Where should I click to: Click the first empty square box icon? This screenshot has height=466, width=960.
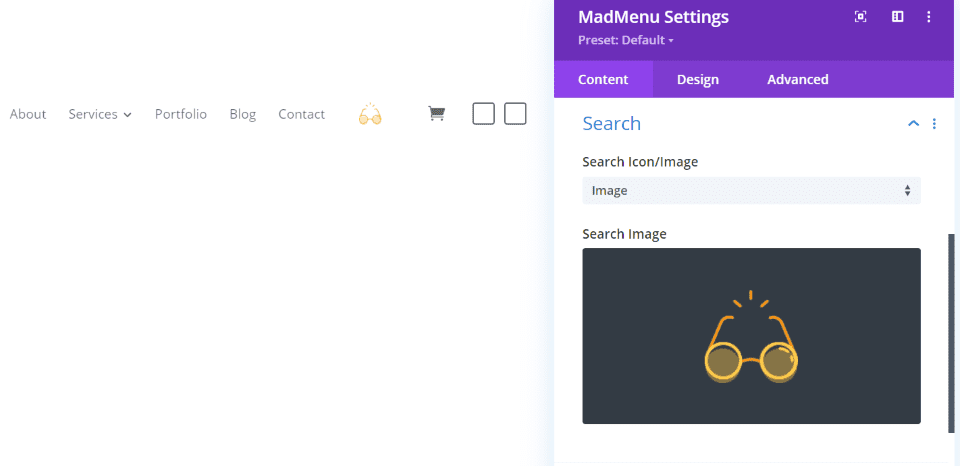(483, 114)
